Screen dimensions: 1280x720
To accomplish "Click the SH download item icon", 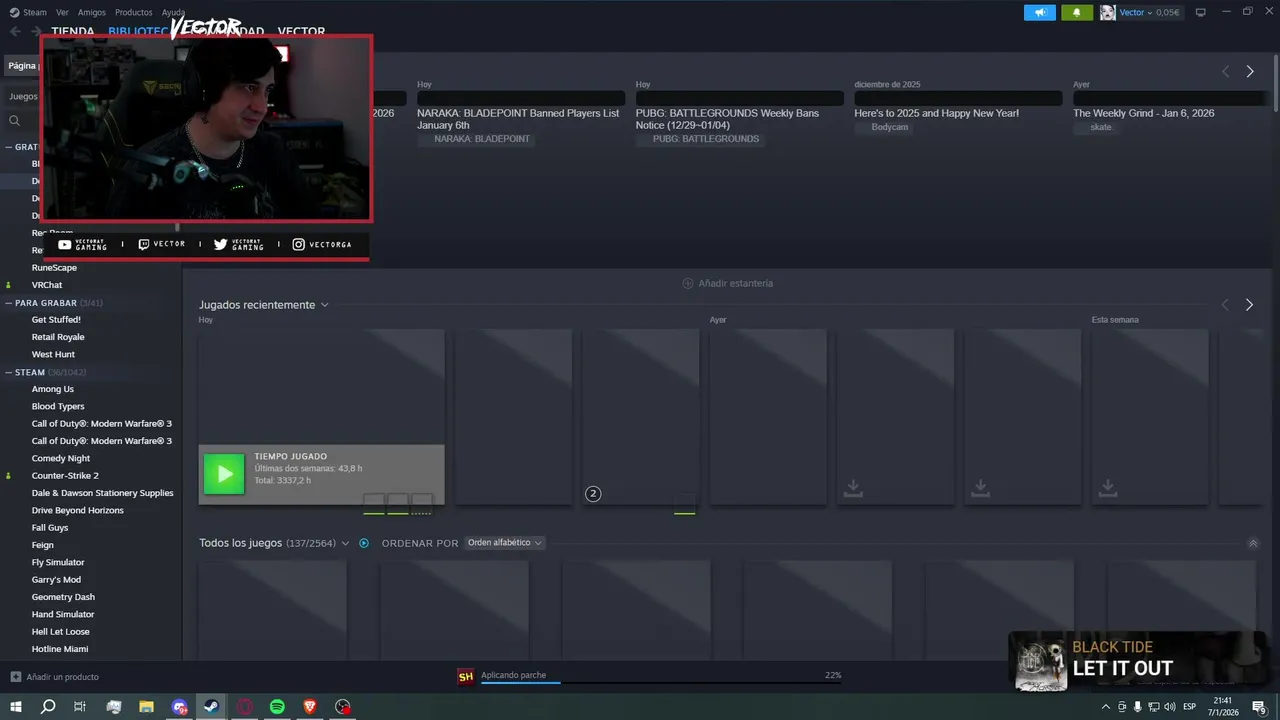I will (x=465, y=677).
